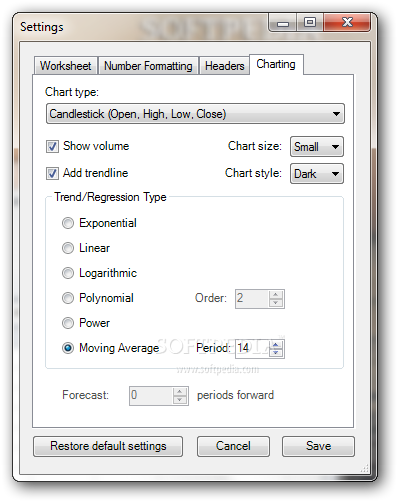
Task: Click the Forecast periods input field
Action: pos(151,396)
